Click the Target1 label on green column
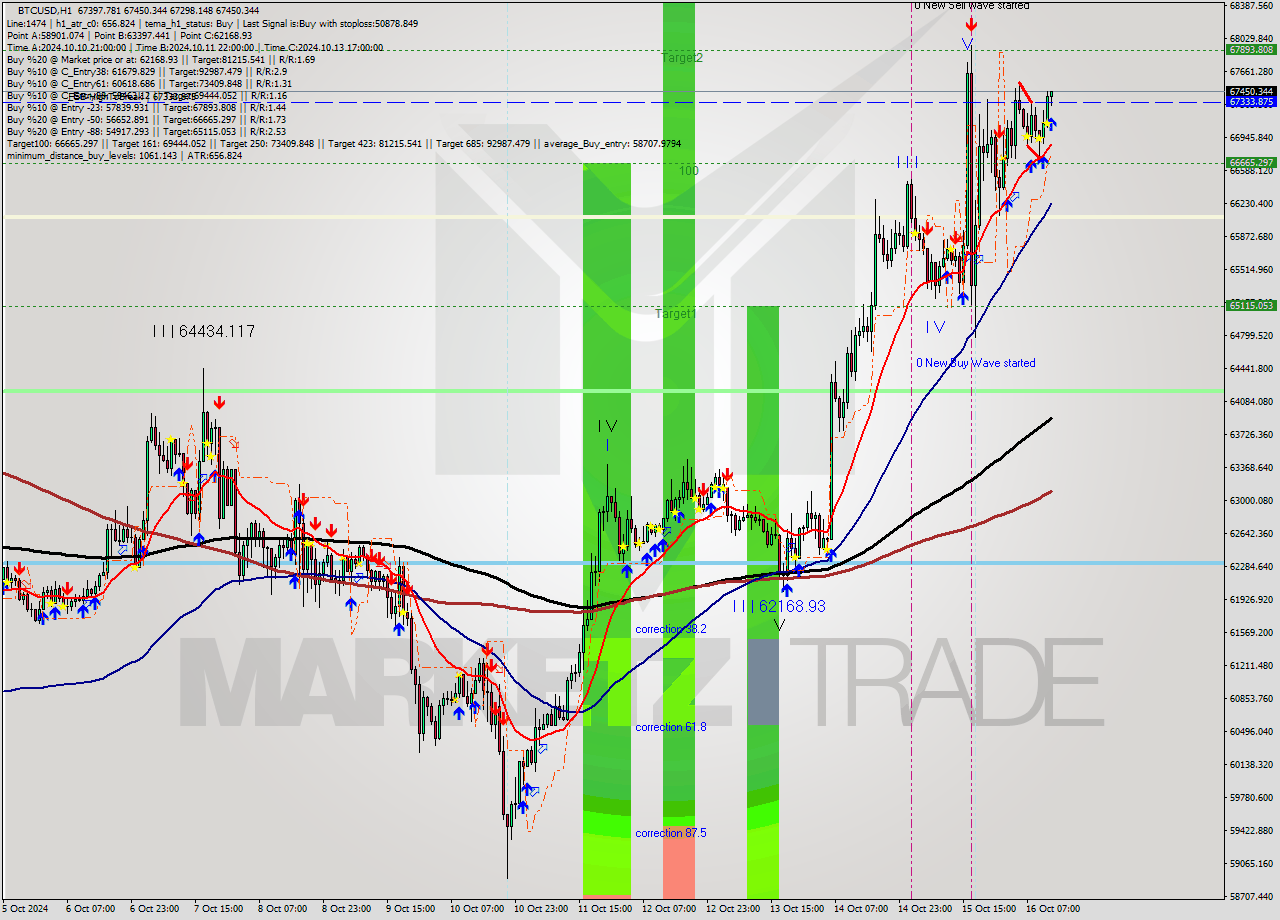 pyautogui.click(x=675, y=314)
